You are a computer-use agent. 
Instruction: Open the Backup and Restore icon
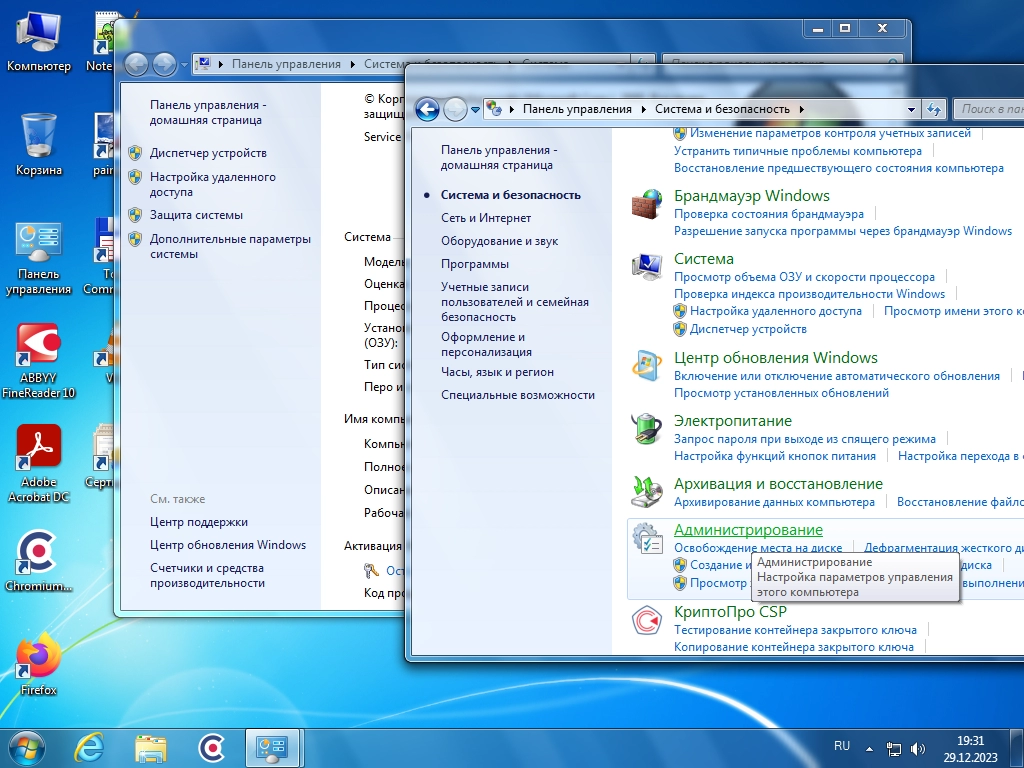tap(647, 492)
